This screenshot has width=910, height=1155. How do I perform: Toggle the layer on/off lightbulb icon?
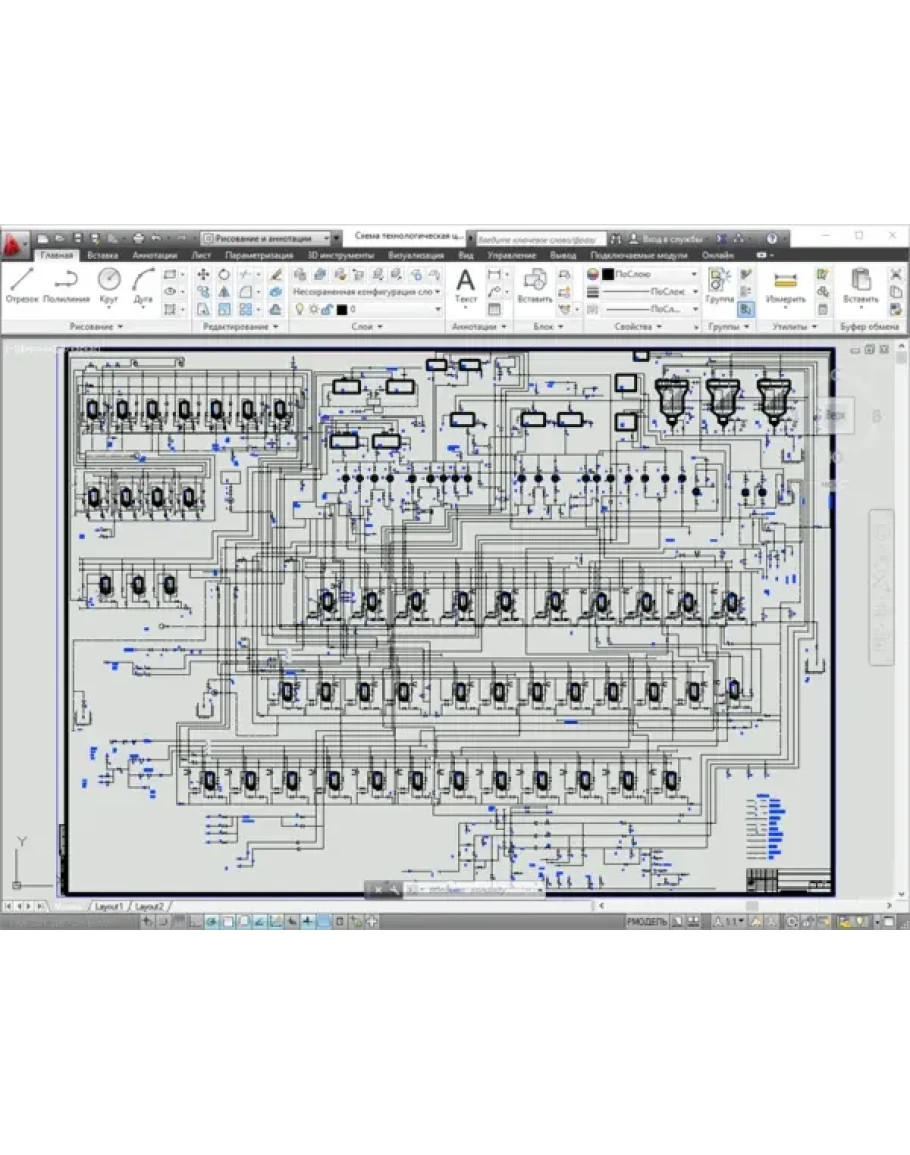[298, 310]
